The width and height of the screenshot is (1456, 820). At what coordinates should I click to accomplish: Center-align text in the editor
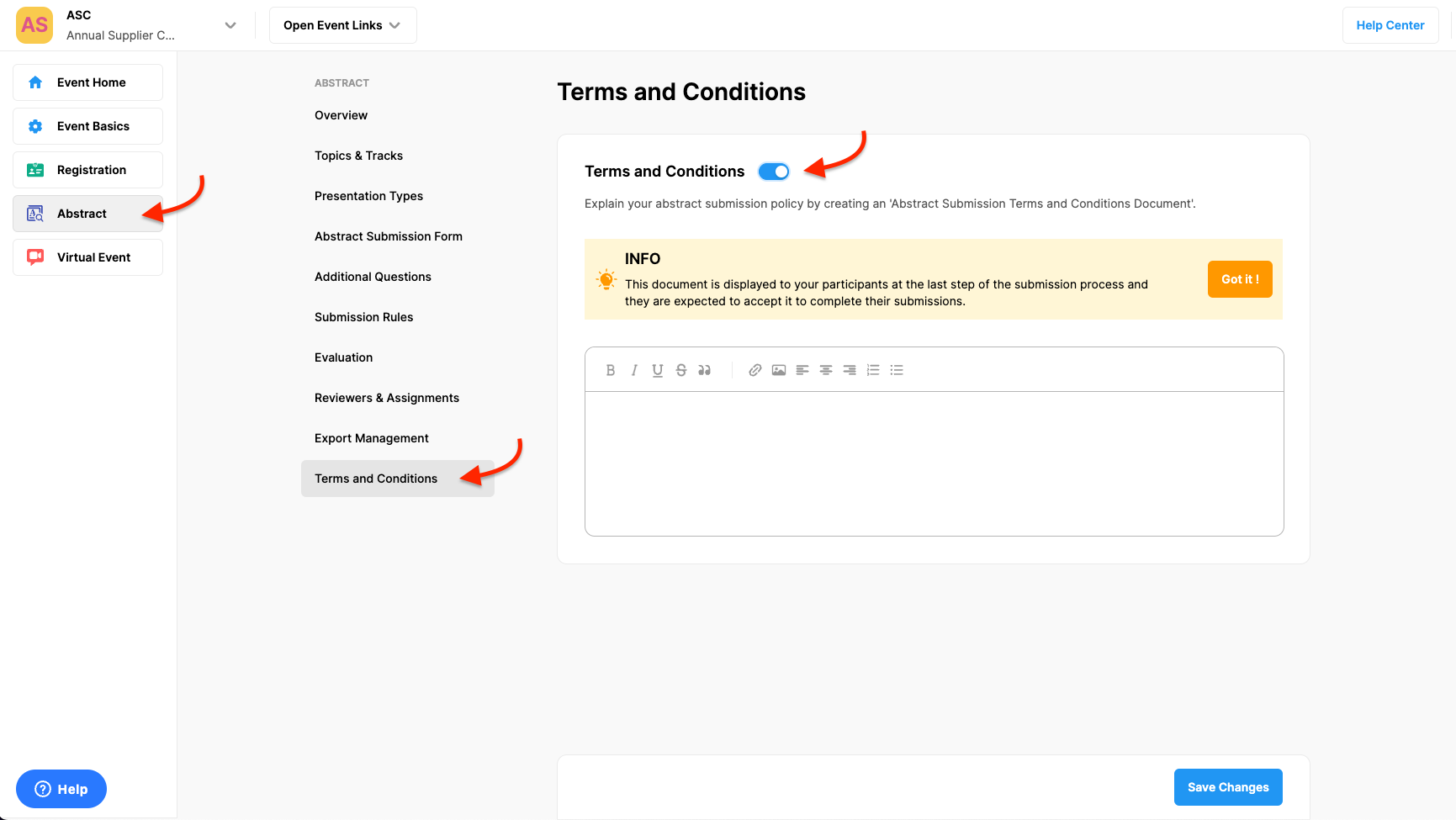826,370
